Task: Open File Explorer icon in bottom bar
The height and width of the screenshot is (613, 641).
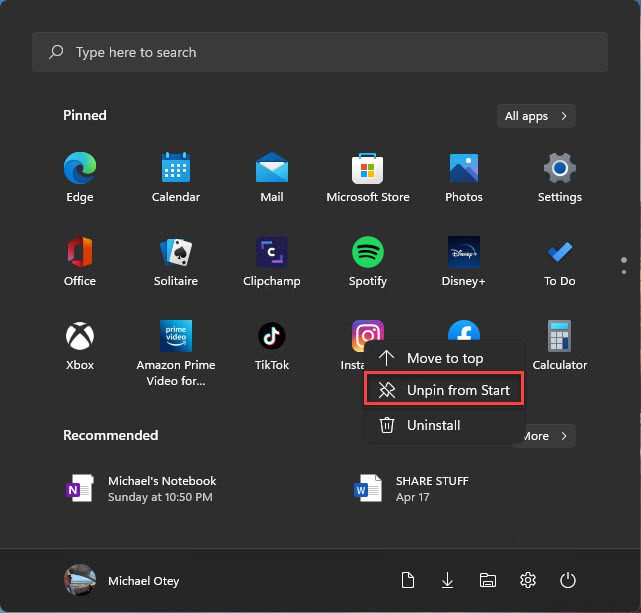Action: pos(487,580)
